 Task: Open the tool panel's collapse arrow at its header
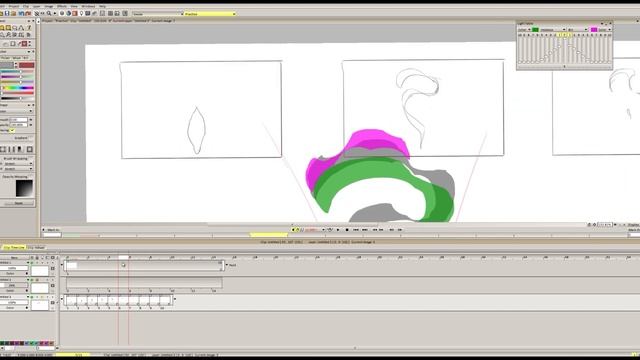(x=29, y=21)
